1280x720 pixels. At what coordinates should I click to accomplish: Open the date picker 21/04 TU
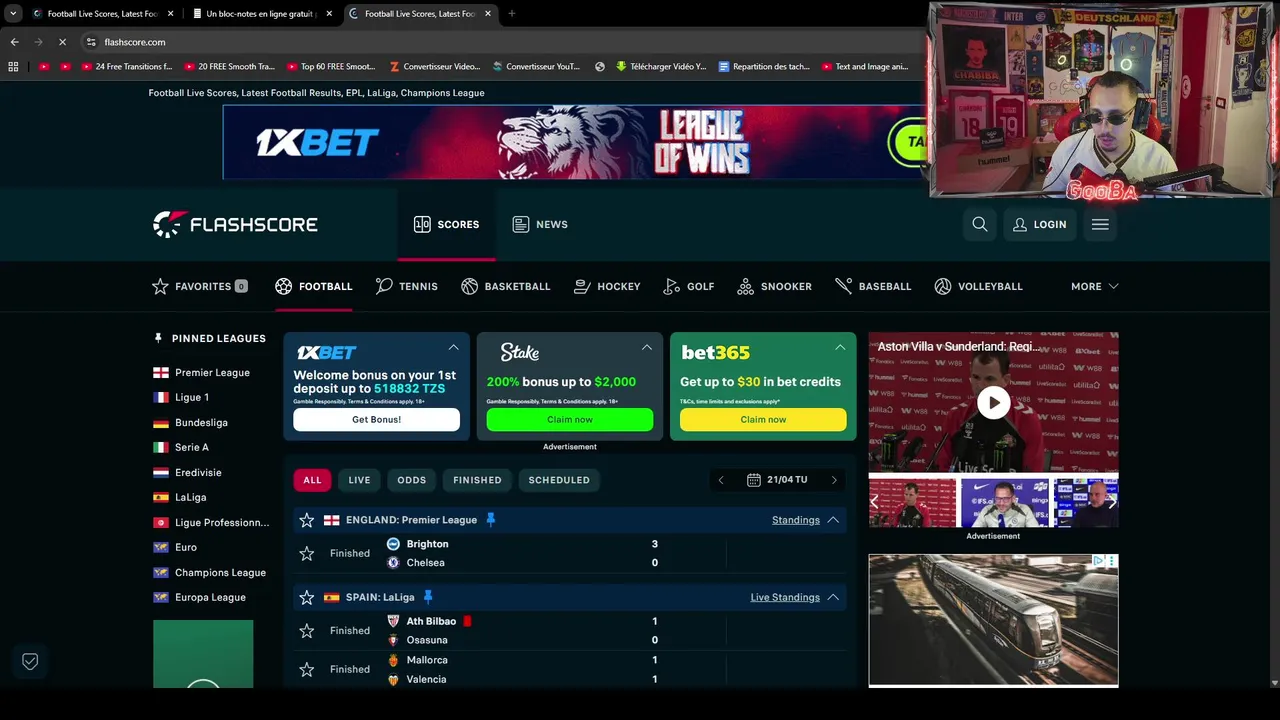click(x=777, y=480)
